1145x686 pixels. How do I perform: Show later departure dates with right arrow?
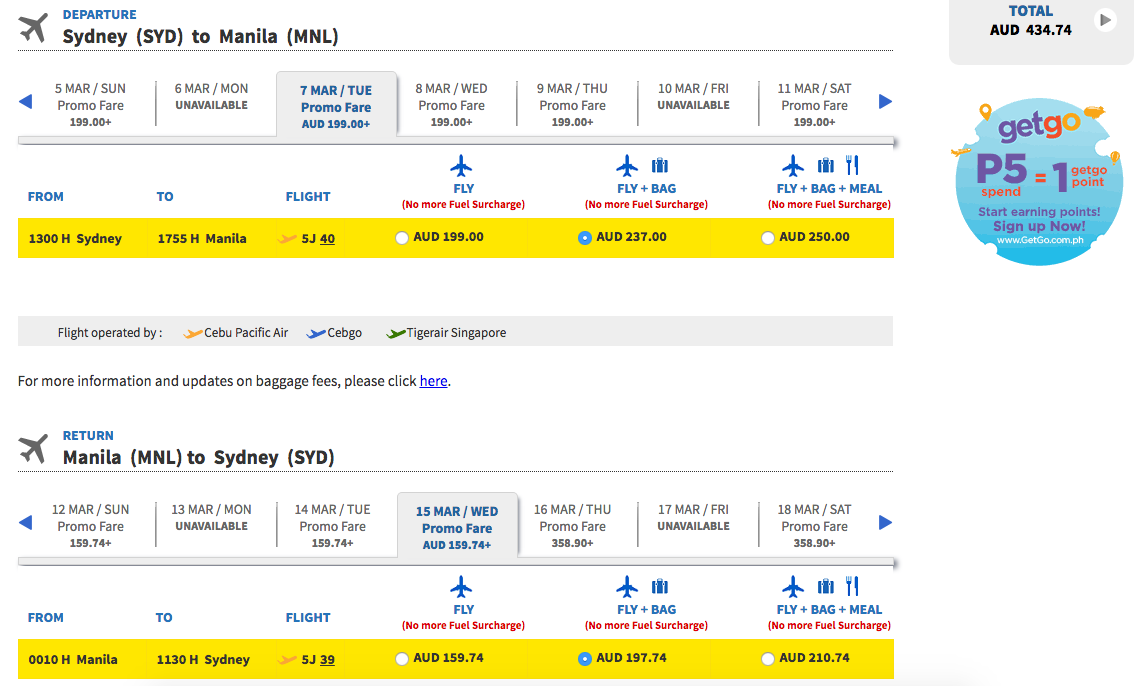[x=885, y=102]
